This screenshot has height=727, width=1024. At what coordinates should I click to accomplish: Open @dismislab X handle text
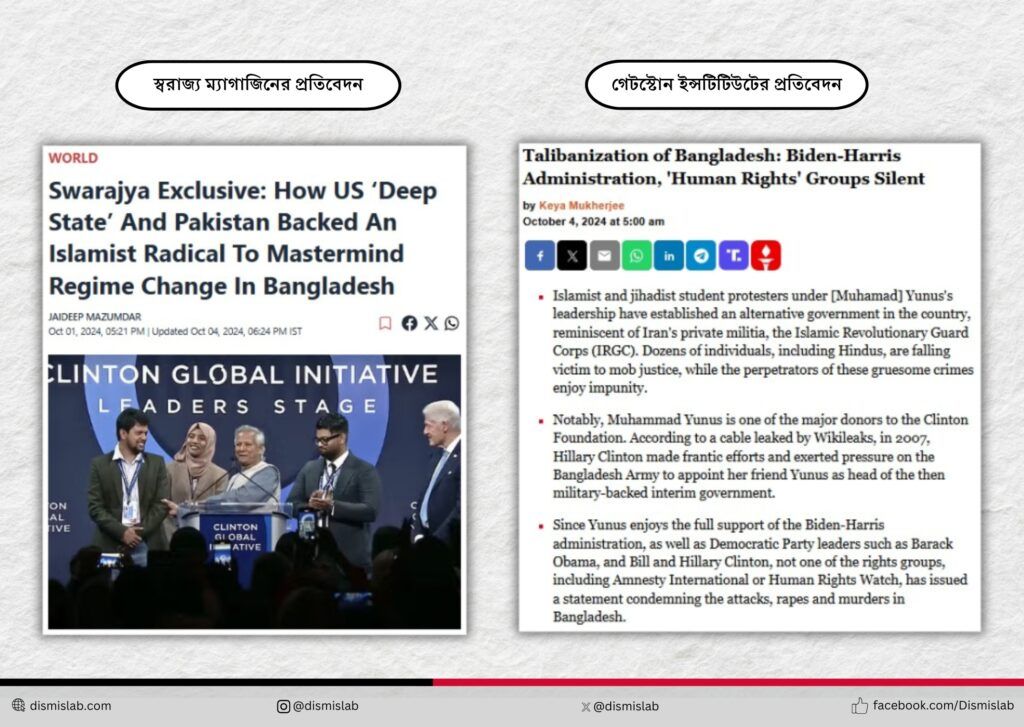coord(626,707)
